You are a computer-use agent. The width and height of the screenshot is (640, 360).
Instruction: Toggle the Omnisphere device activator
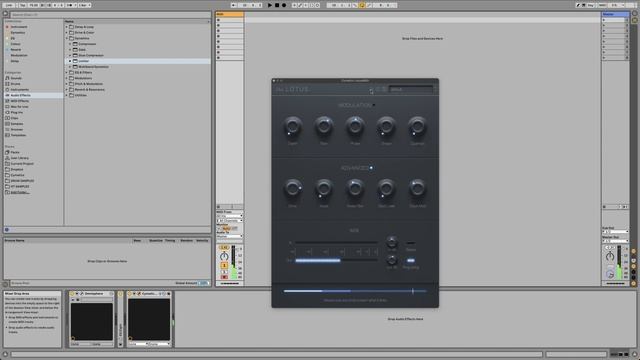(72, 293)
